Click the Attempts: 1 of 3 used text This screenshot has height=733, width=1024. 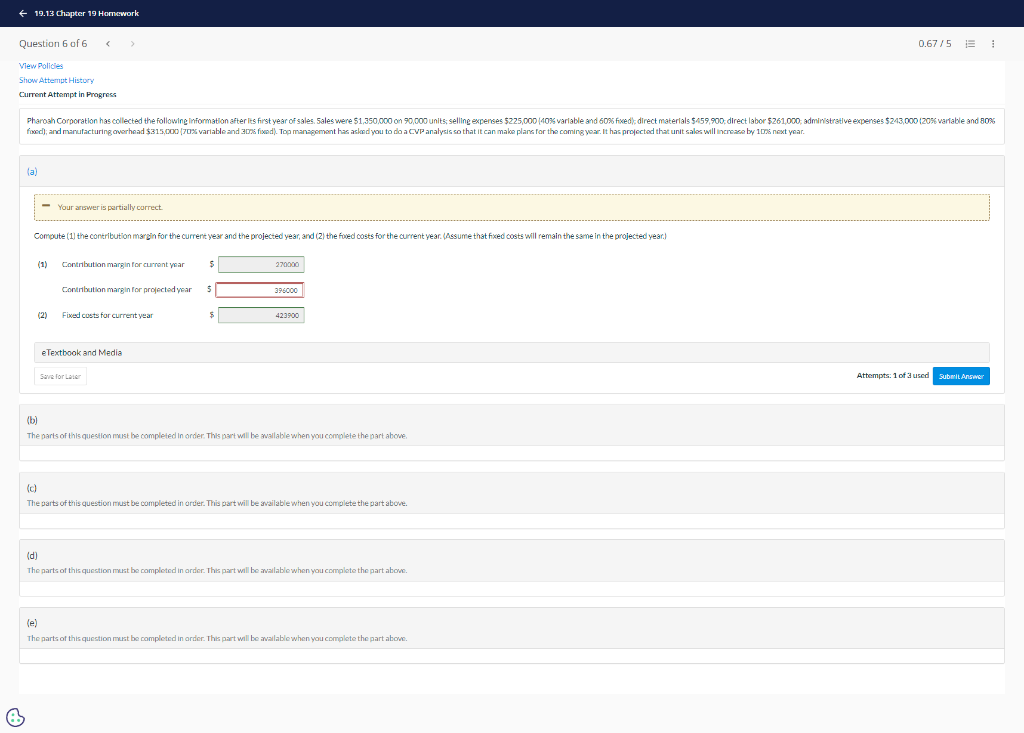coord(892,376)
